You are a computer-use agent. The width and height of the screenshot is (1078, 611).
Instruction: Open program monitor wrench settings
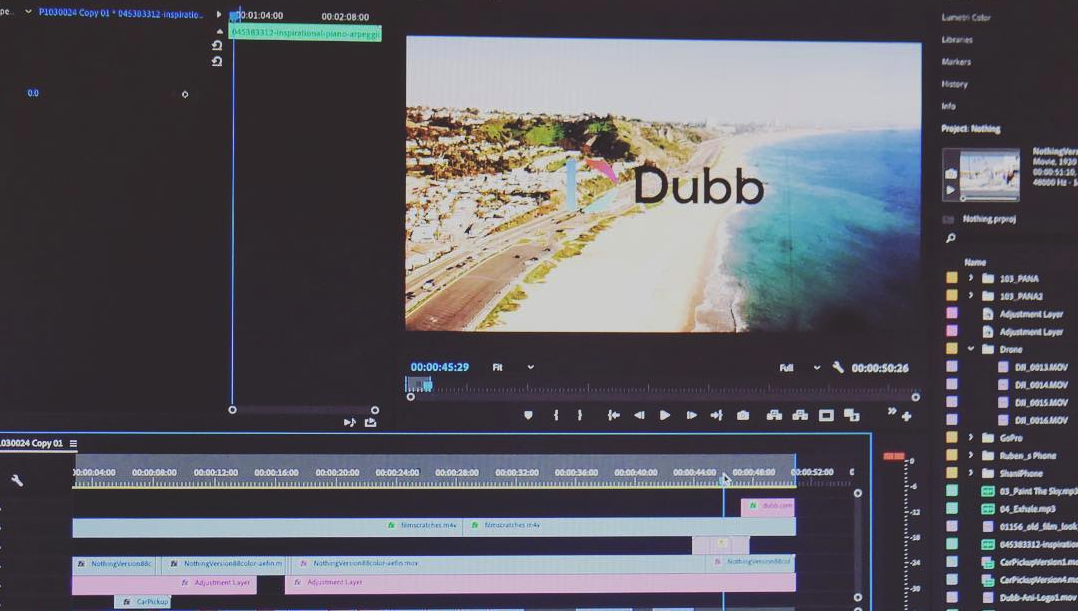(x=838, y=368)
